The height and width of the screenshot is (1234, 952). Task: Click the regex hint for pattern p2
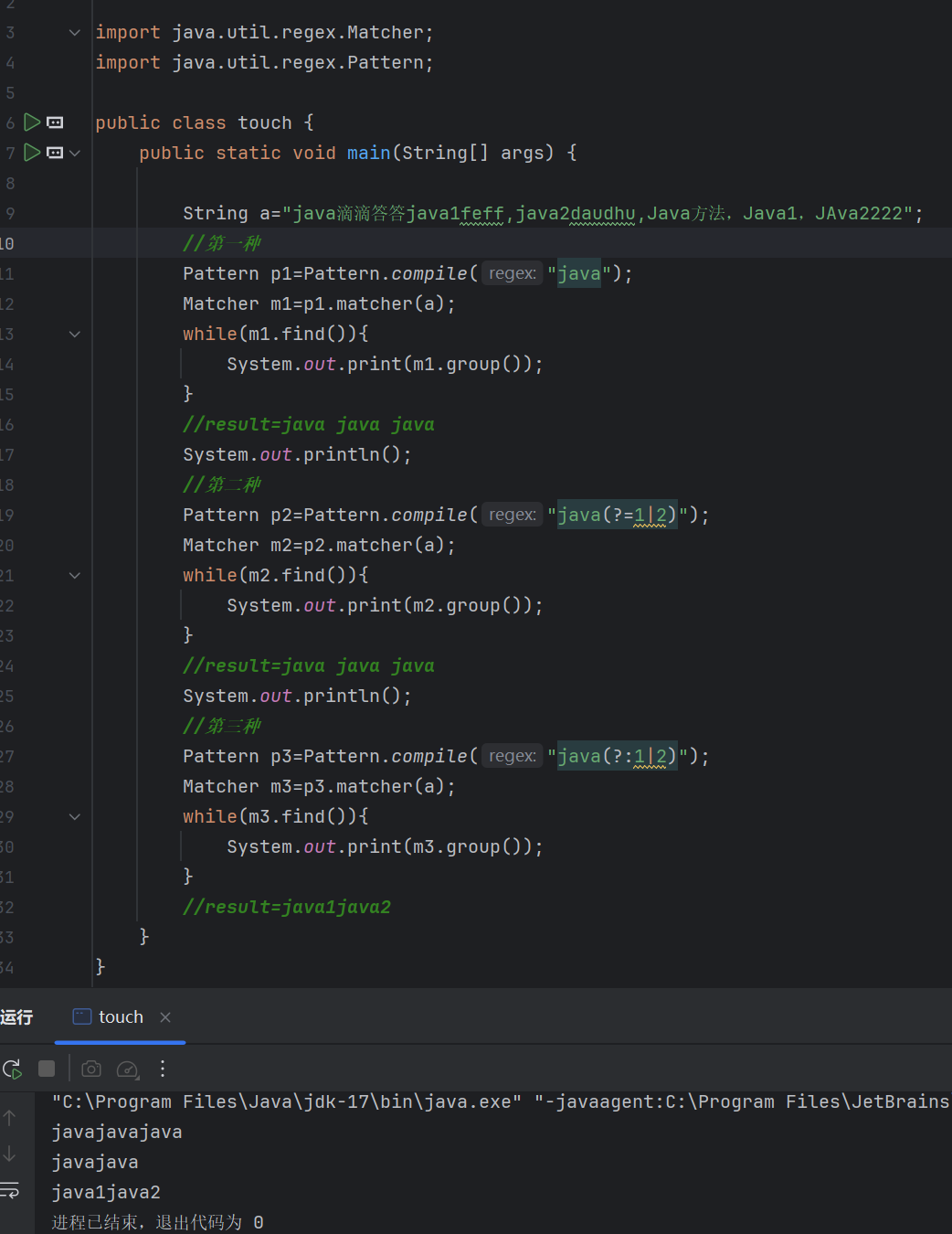513,515
